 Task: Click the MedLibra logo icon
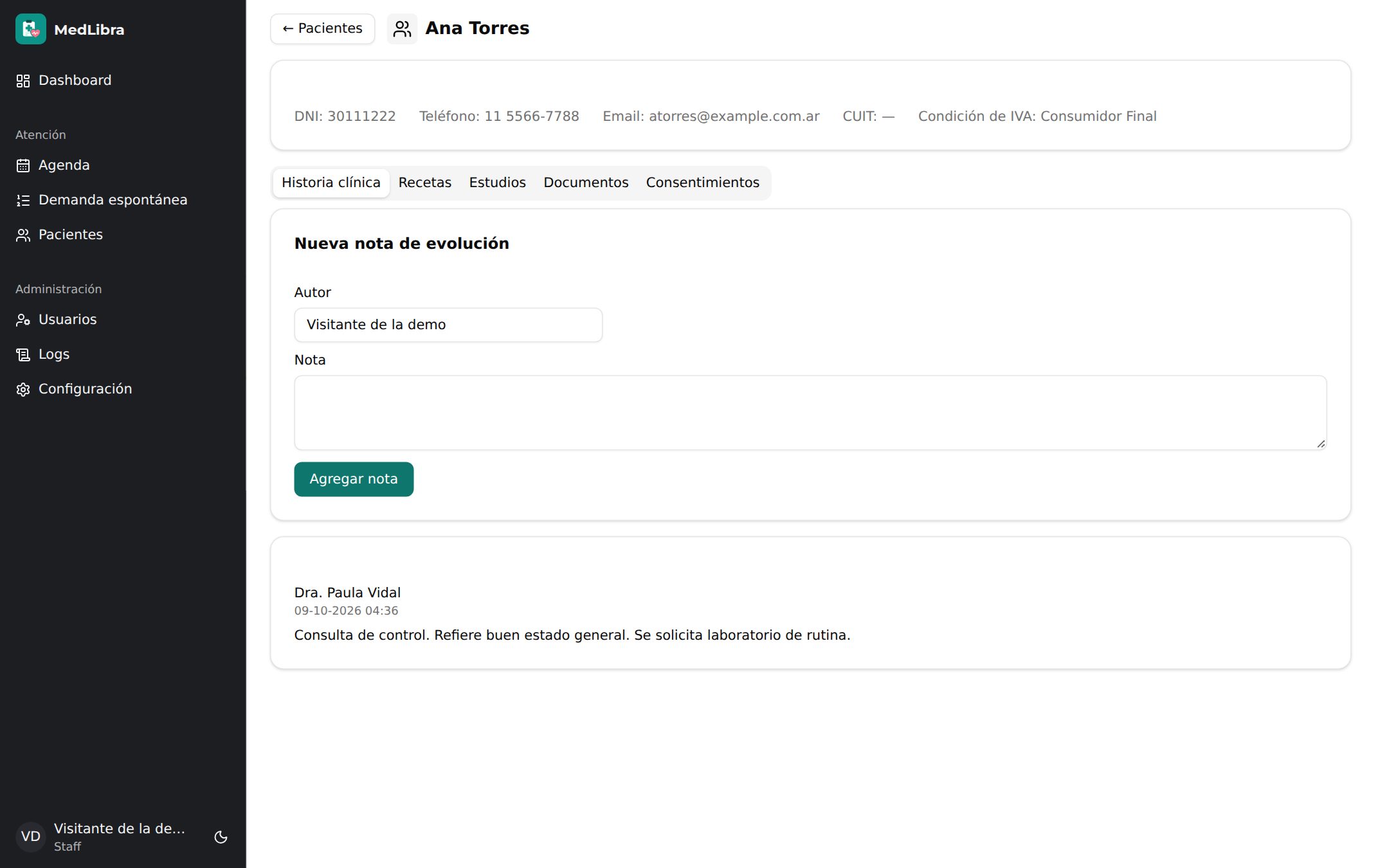coord(30,29)
